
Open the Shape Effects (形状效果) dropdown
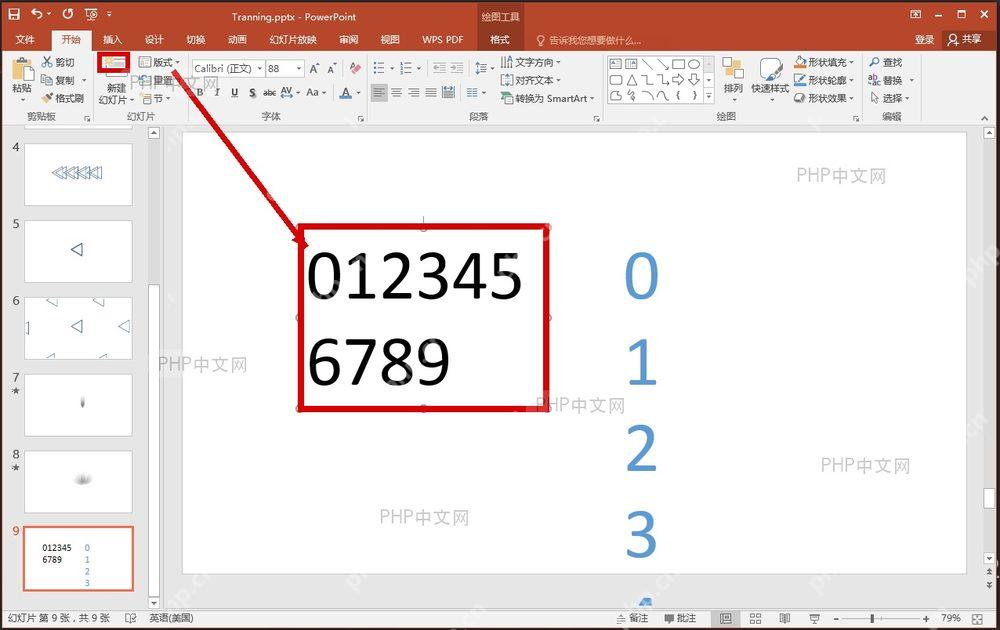(823, 98)
